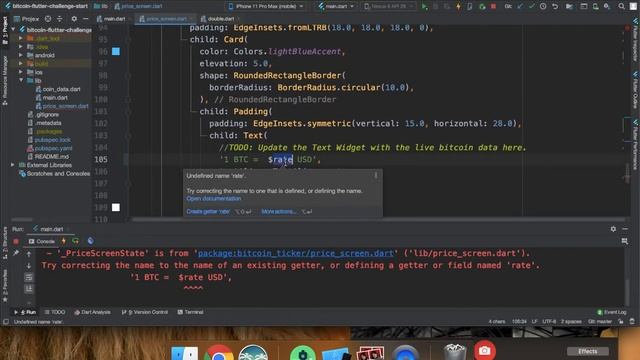Screen dimensions: 640x360
Task: Trigger Flutter hot reload lightning icon in top toolbar
Action: [x=458, y=7]
